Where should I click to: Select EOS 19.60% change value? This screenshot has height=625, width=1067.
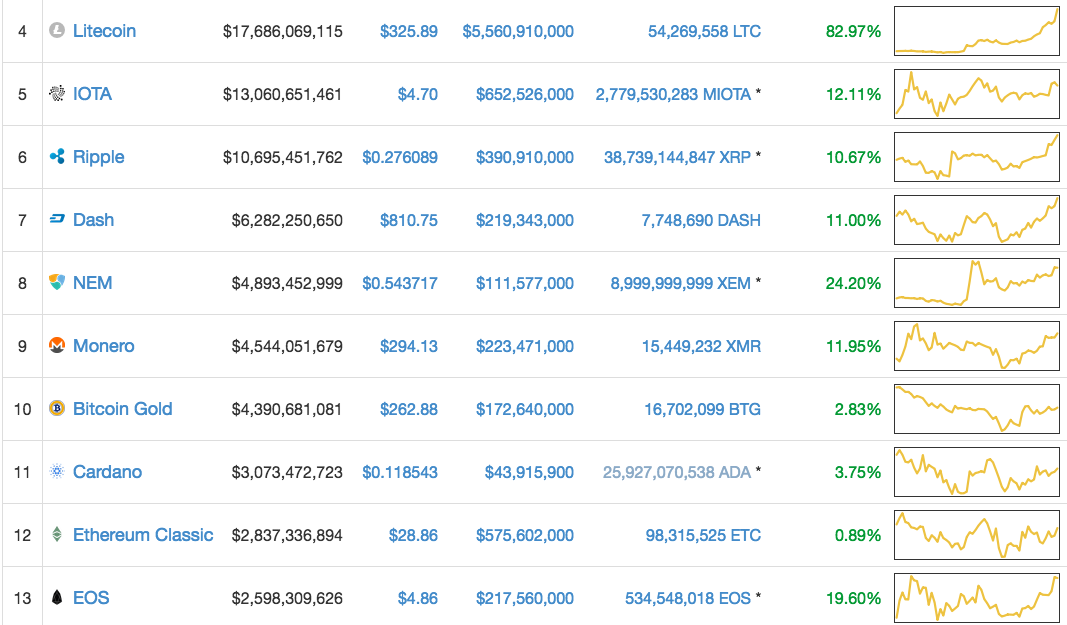click(x=853, y=598)
